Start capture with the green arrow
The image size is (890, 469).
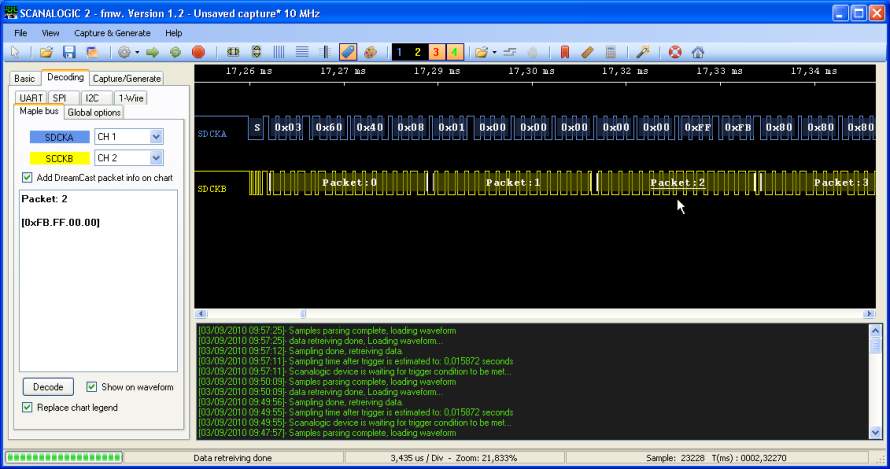pyautogui.click(x=152, y=52)
